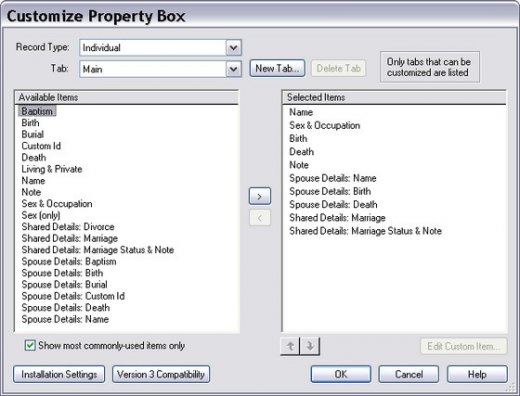Click the Installation Settings button
This screenshot has width=520, height=396.
pos(59,374)
